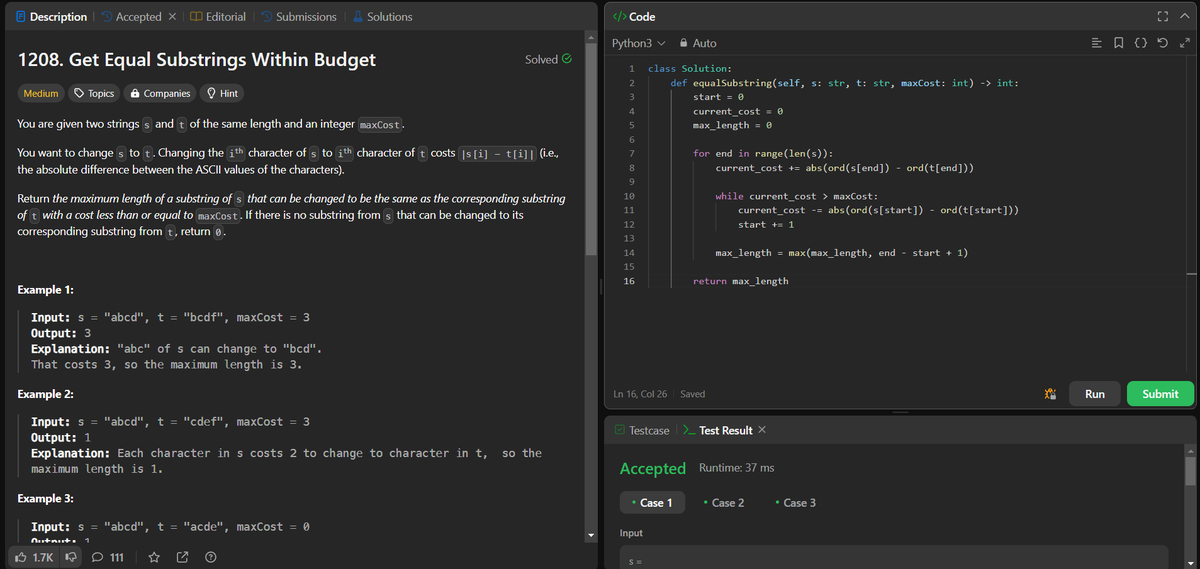This screenshot has width=1200, height=569.
Task: Place cursor on 'return max_length' code line
Action: 740,281
